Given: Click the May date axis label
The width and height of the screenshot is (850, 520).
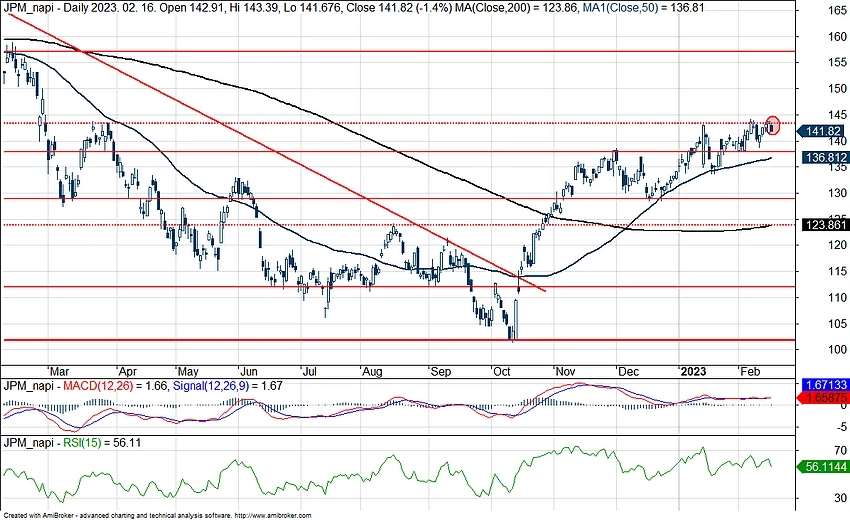Looking at the screenshot, I should (x=188, y=371).
